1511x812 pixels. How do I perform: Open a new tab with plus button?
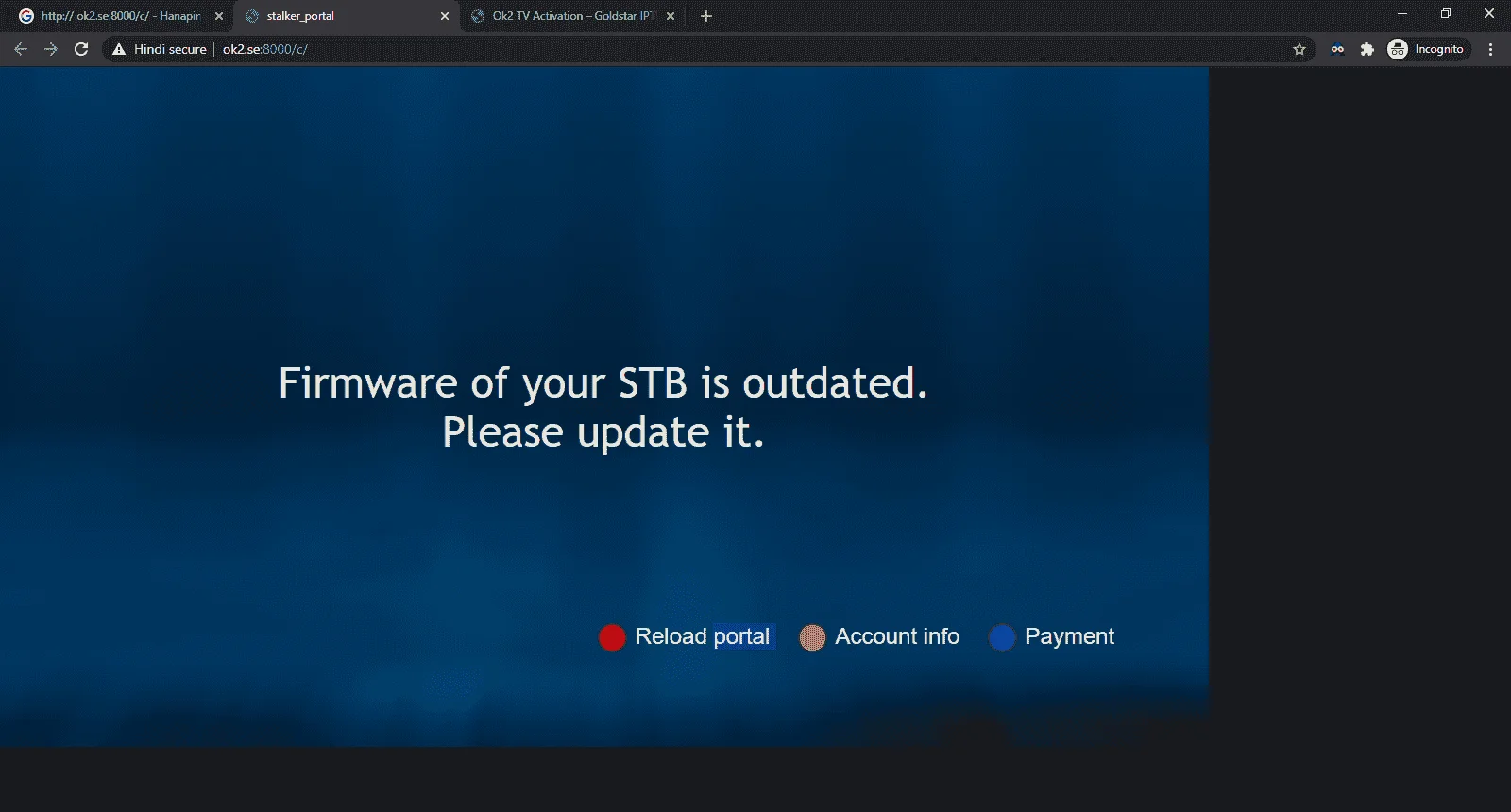(706, 16)
